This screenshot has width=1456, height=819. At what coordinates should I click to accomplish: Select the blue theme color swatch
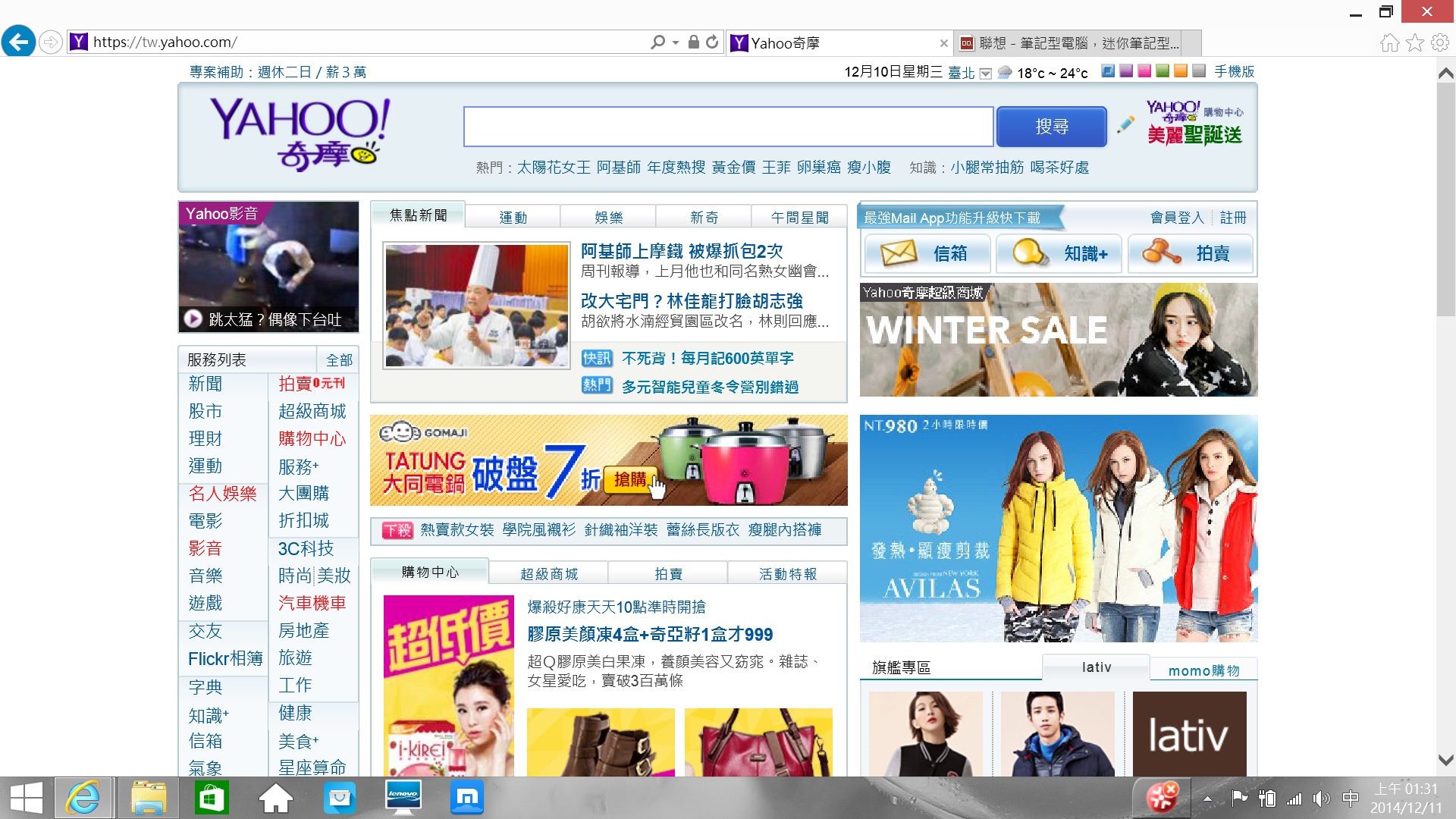(1108, 71)
